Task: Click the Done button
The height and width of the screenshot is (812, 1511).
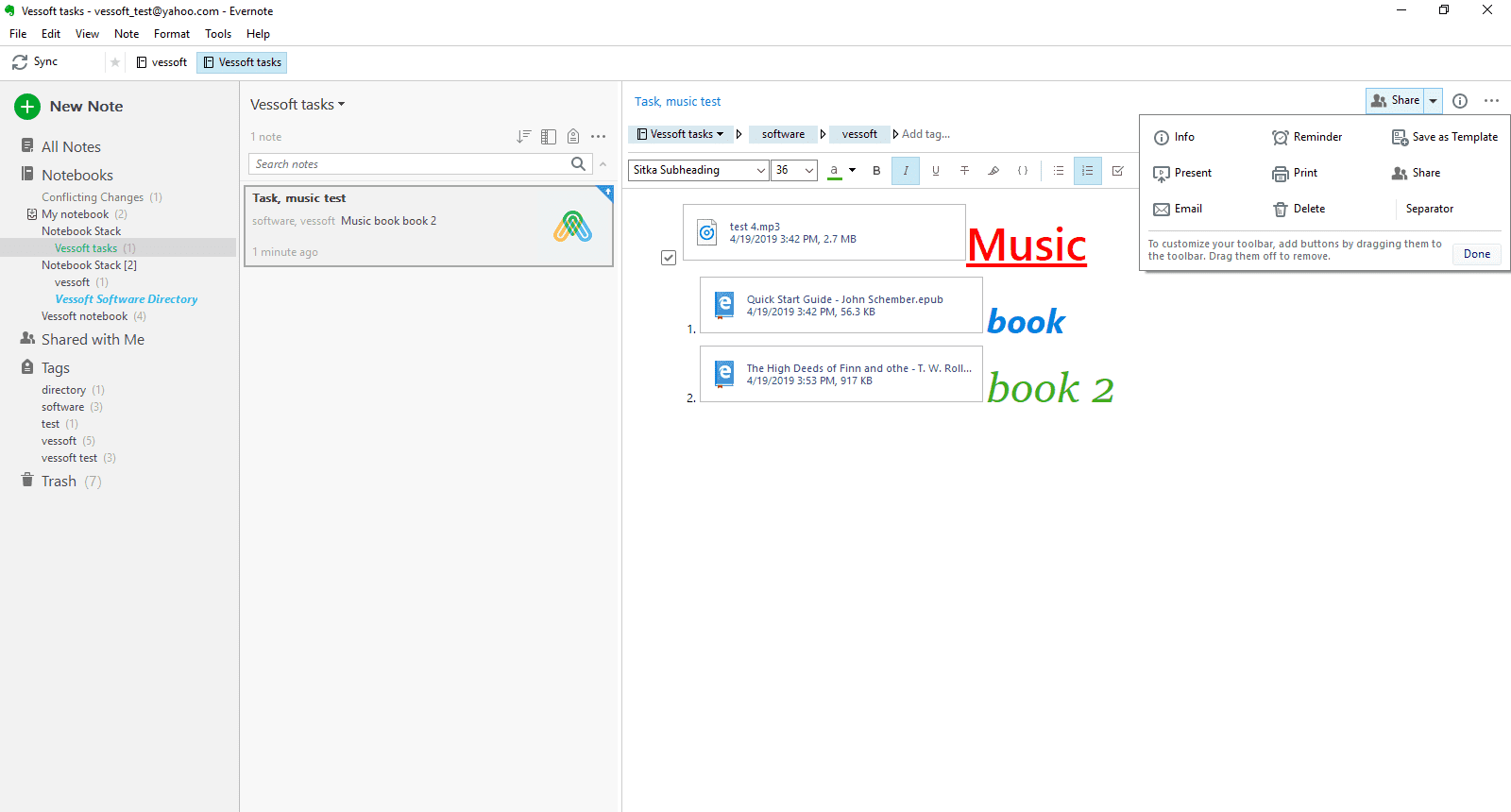Action: tap(1477, 254)
